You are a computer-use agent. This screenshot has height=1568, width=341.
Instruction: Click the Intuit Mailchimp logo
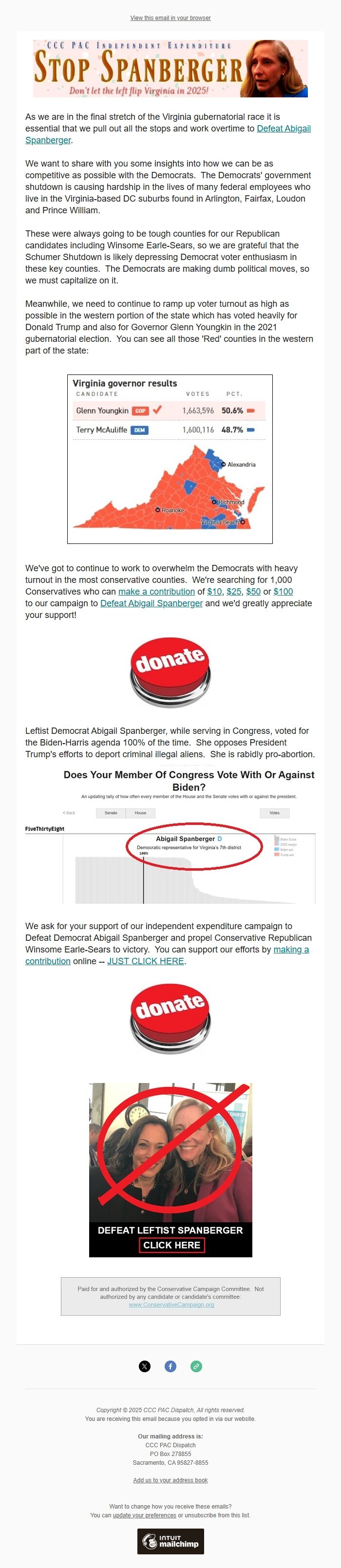click(x=170, y=1541)
